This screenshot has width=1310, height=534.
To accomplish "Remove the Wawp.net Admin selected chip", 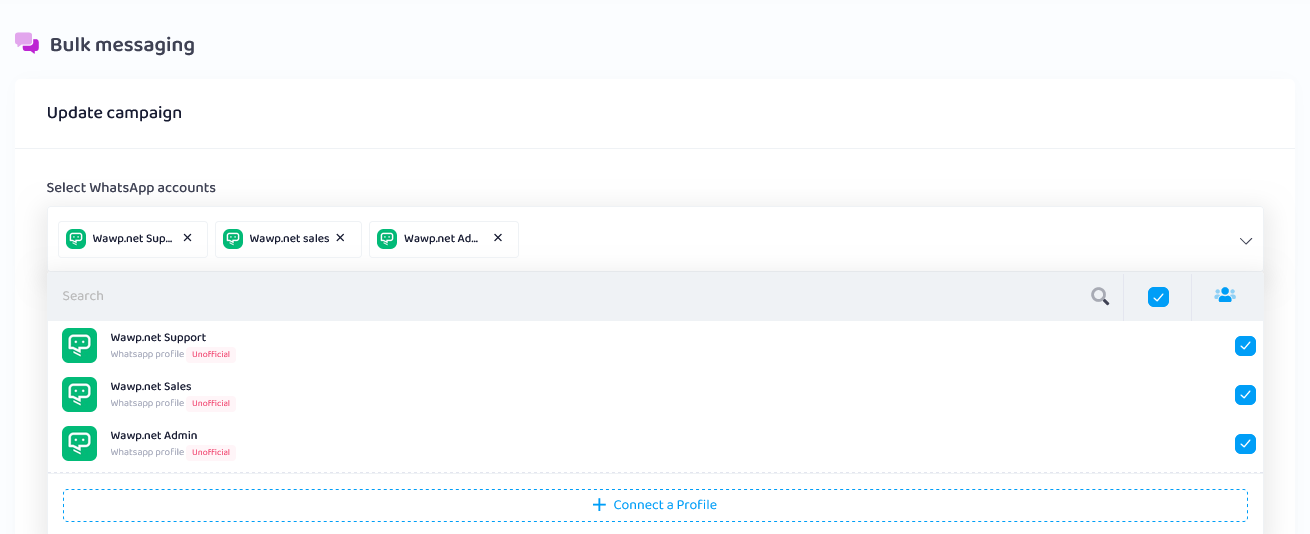I will click(x=498, y=238).
